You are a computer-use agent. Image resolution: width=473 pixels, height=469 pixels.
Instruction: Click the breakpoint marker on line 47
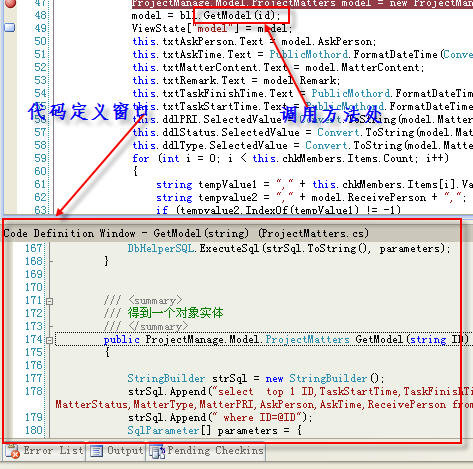[10, 3]
